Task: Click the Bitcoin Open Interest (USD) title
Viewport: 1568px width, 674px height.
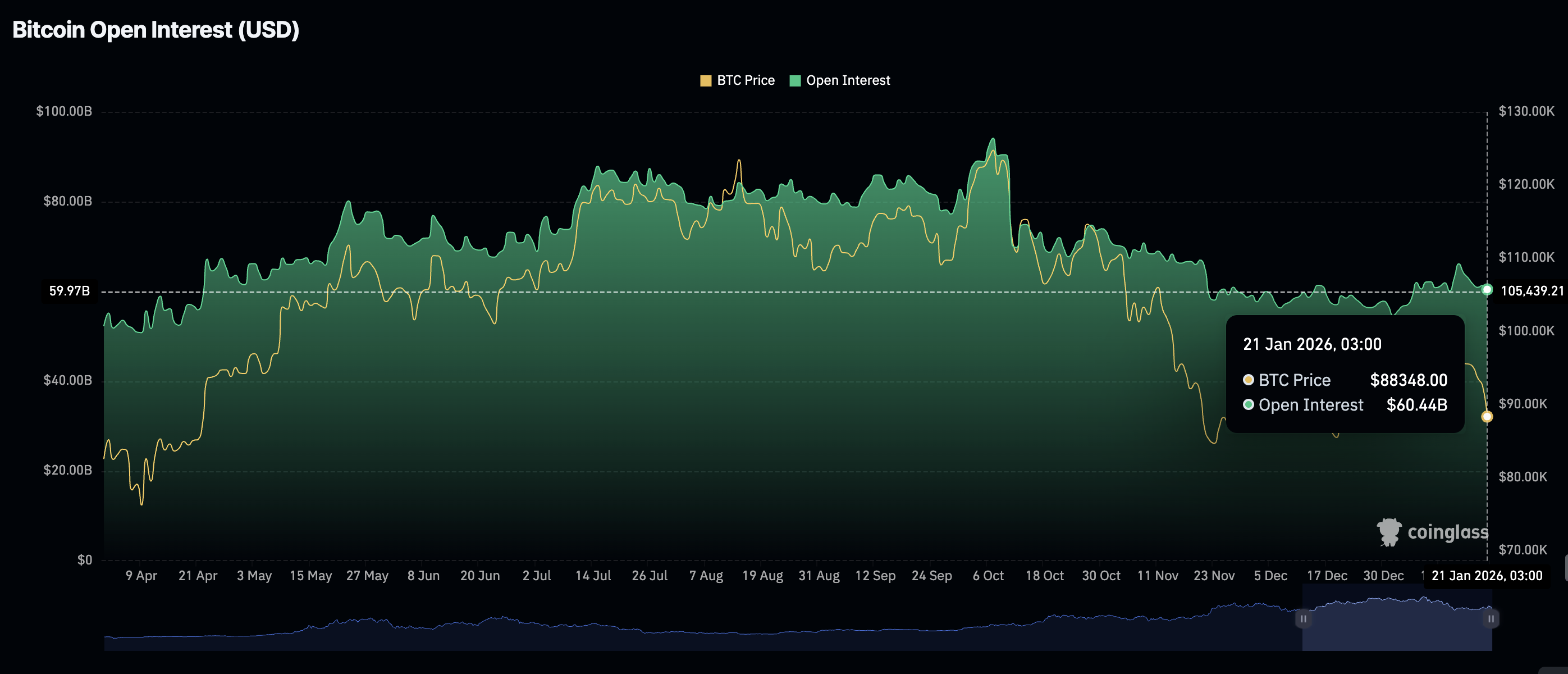Action: [156, 30]
